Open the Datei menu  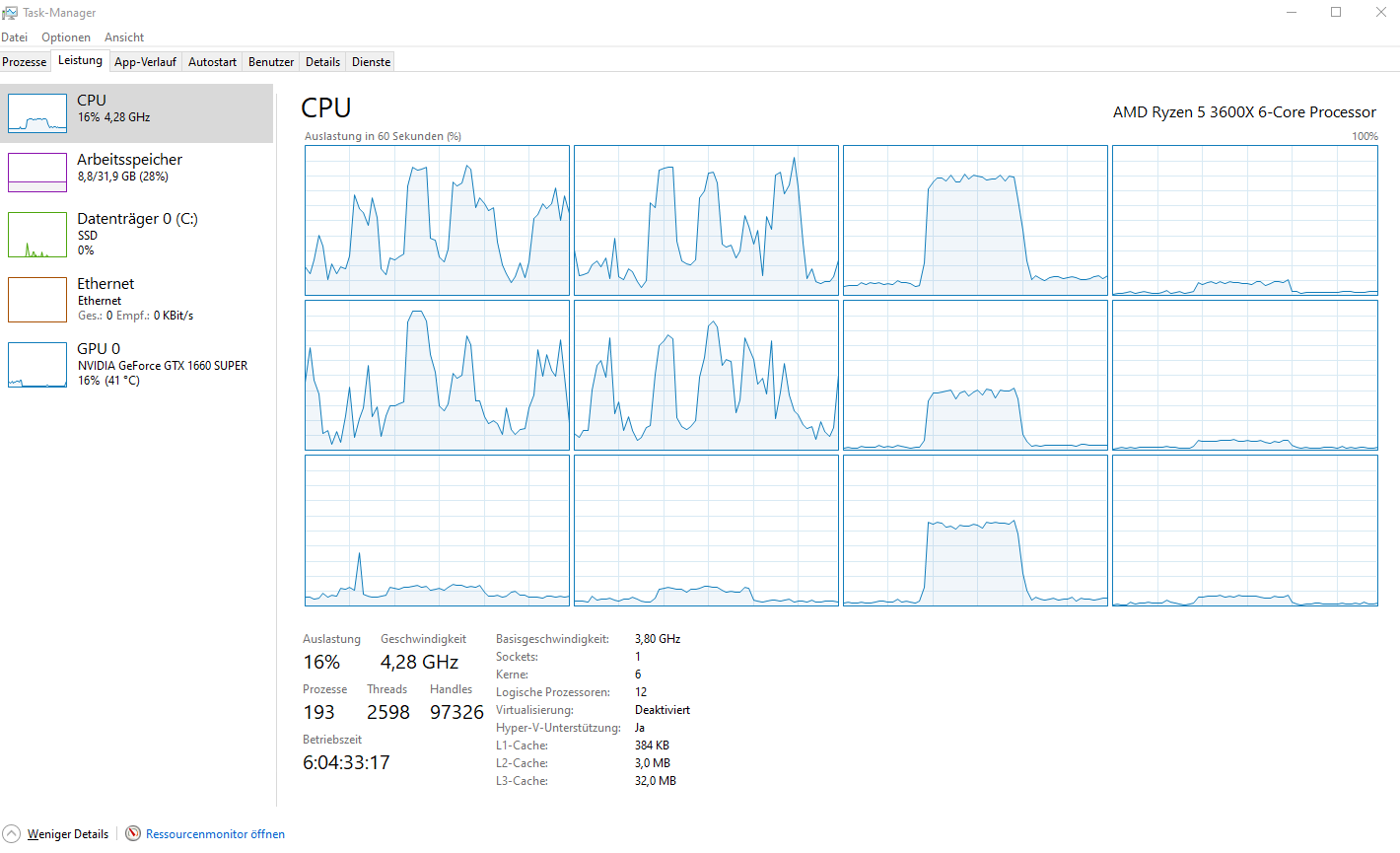15,37
